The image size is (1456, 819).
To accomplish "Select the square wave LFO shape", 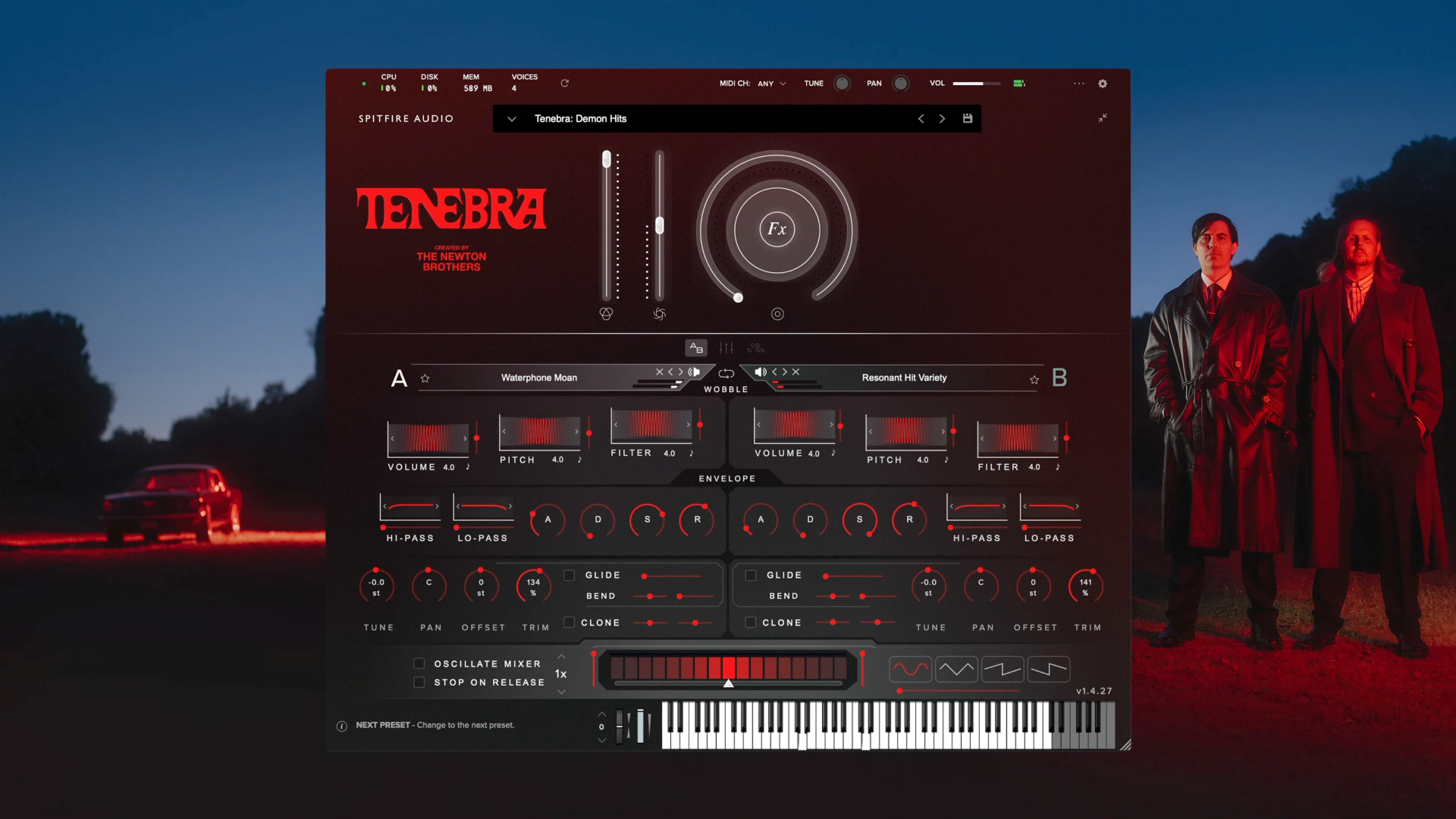I will (1003, 668).
